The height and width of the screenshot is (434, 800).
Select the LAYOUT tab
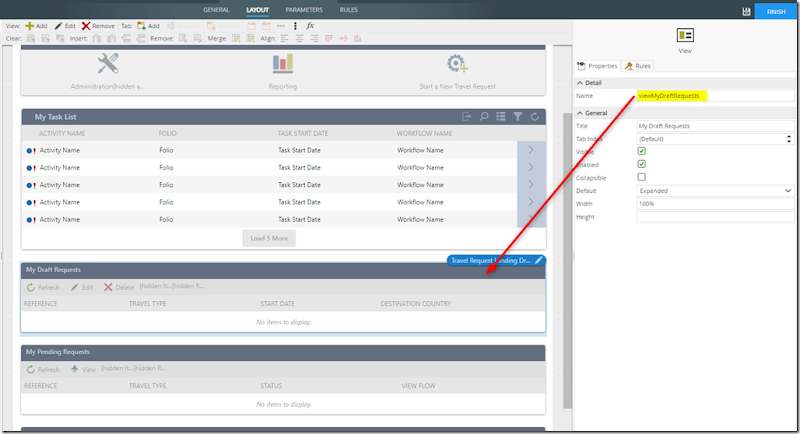pyautogui.click(x=257, y=10)
